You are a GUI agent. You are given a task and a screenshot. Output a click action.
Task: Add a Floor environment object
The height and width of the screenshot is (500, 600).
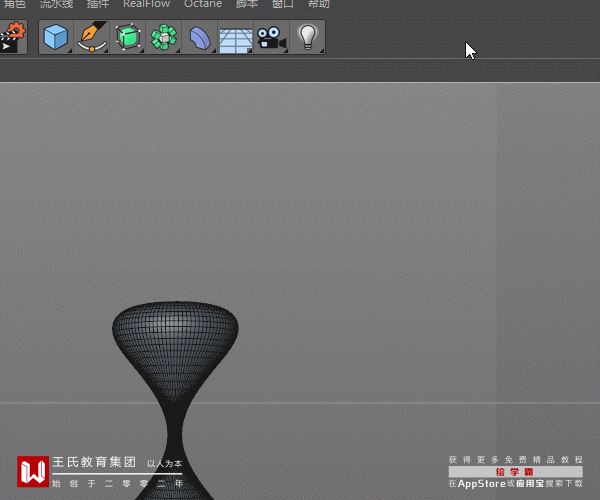pyautogui.click(x=236, y=38)
